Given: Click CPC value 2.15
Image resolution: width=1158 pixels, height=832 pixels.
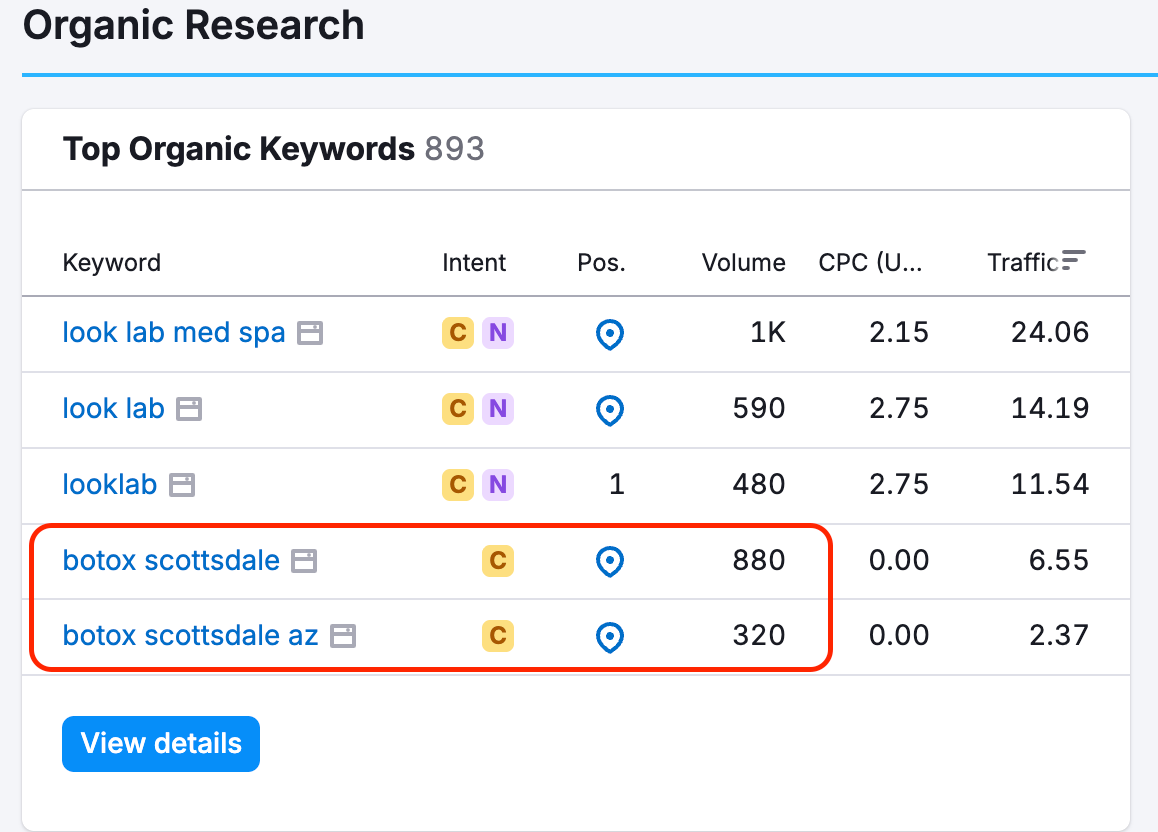Looking at the screenshot, I should pos(899,333).
